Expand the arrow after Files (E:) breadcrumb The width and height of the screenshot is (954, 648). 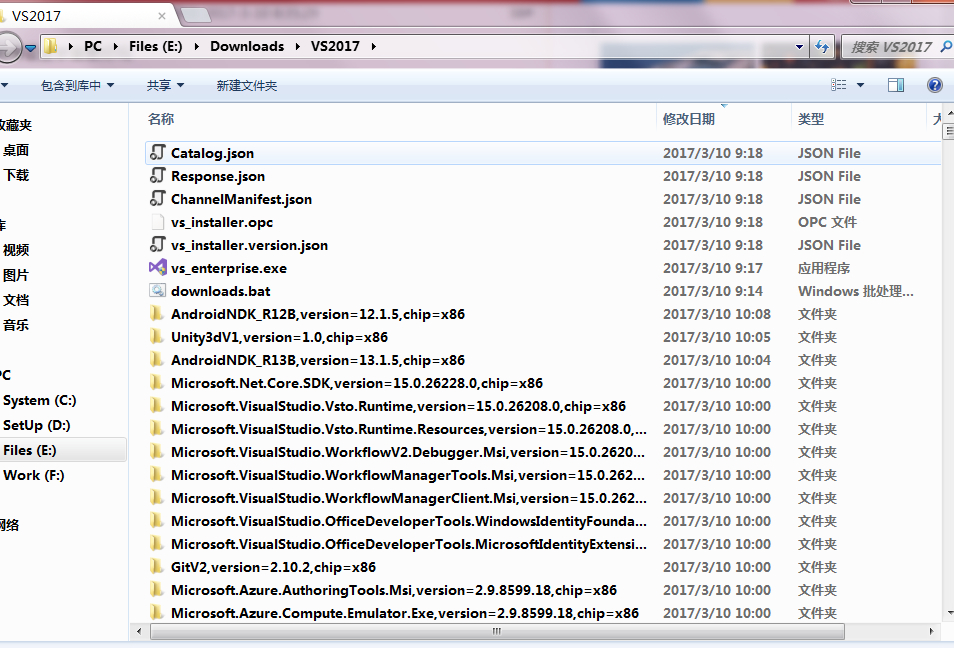point(197,46)
